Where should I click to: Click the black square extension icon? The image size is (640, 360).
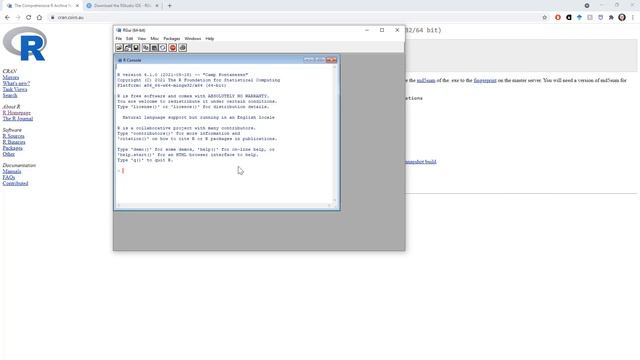[x=569, y=18]
